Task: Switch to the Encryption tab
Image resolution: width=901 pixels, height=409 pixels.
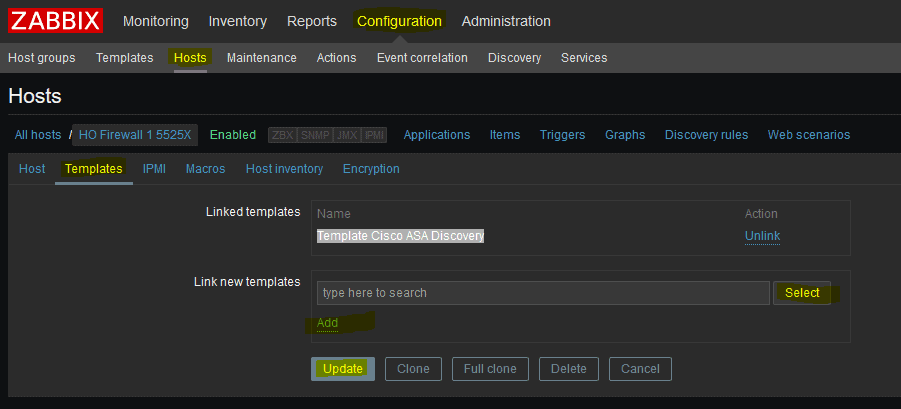Action: 371,169
